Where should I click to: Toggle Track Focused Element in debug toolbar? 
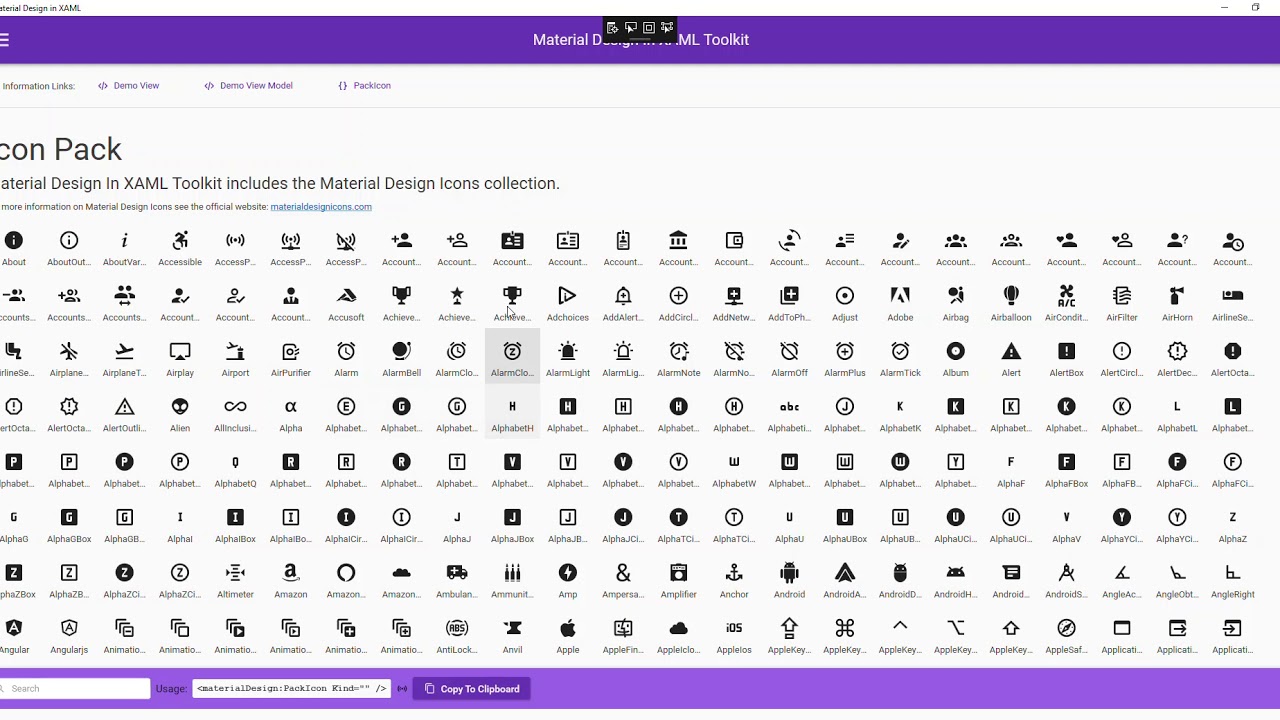pyautogui.click(x=666, y=28)
